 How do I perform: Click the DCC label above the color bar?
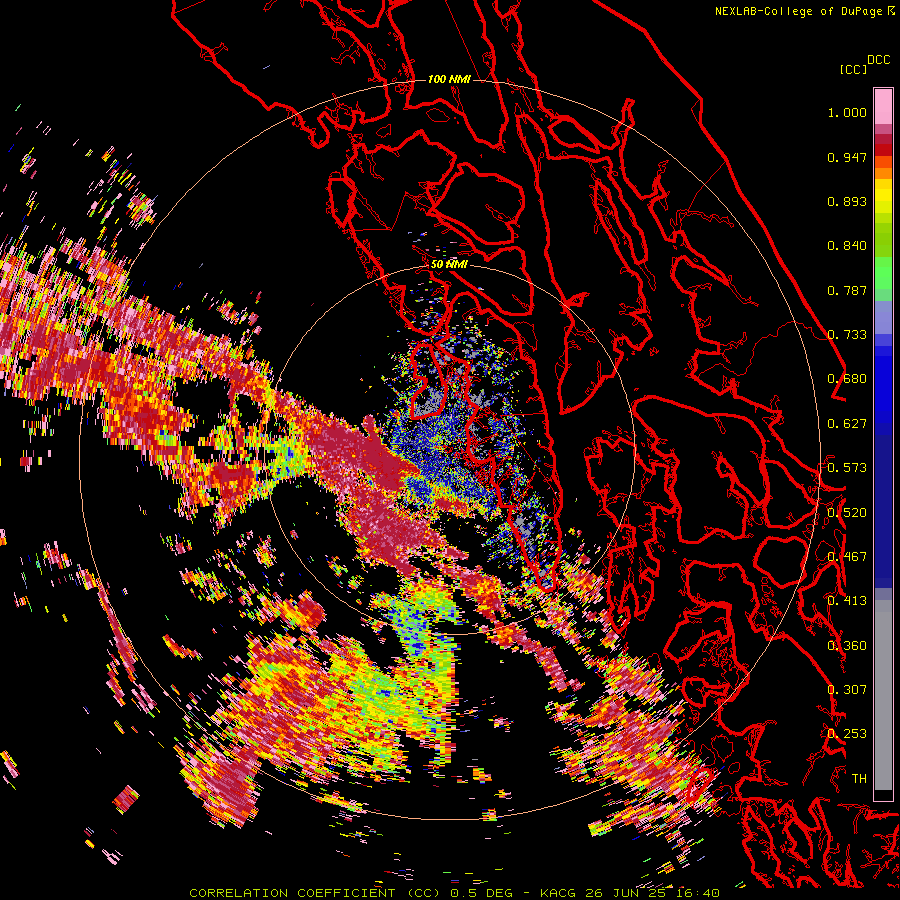[x=879, y=59]
